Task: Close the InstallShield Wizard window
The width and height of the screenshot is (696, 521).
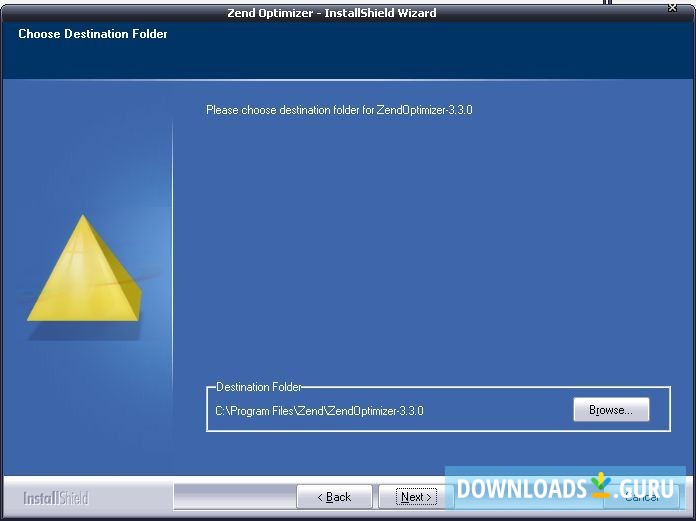Action: coord(672,8)
